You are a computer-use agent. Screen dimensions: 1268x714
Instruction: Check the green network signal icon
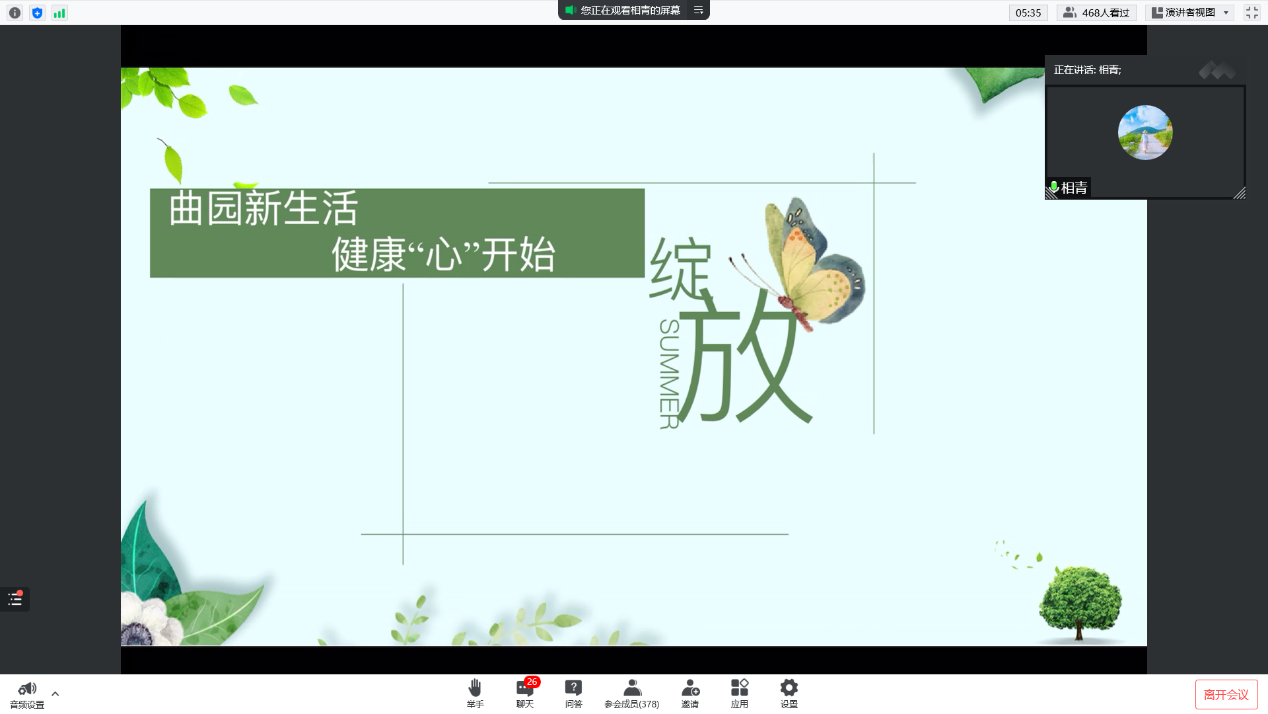pos(60,13)
